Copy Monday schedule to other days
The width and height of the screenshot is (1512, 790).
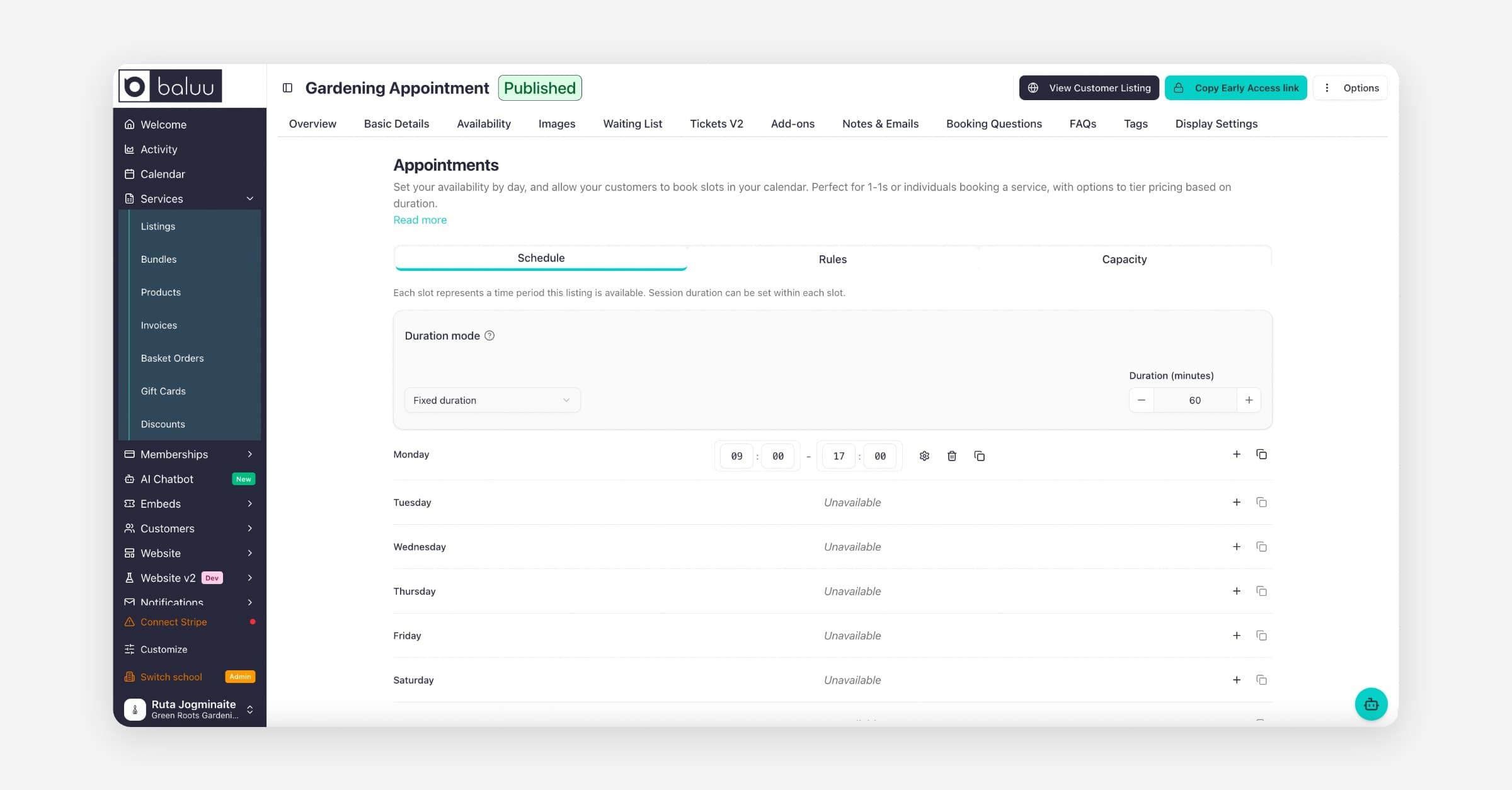point(1261,454)
